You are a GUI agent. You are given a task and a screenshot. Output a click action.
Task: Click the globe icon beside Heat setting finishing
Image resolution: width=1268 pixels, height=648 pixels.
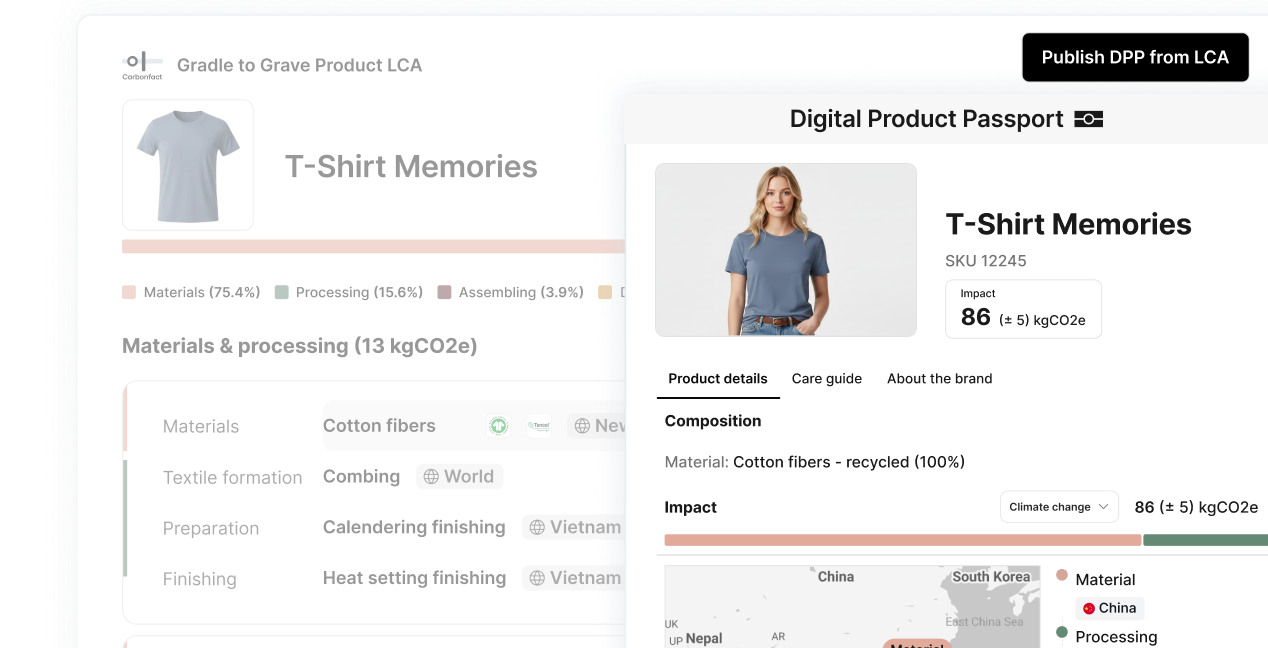[537, 578]
